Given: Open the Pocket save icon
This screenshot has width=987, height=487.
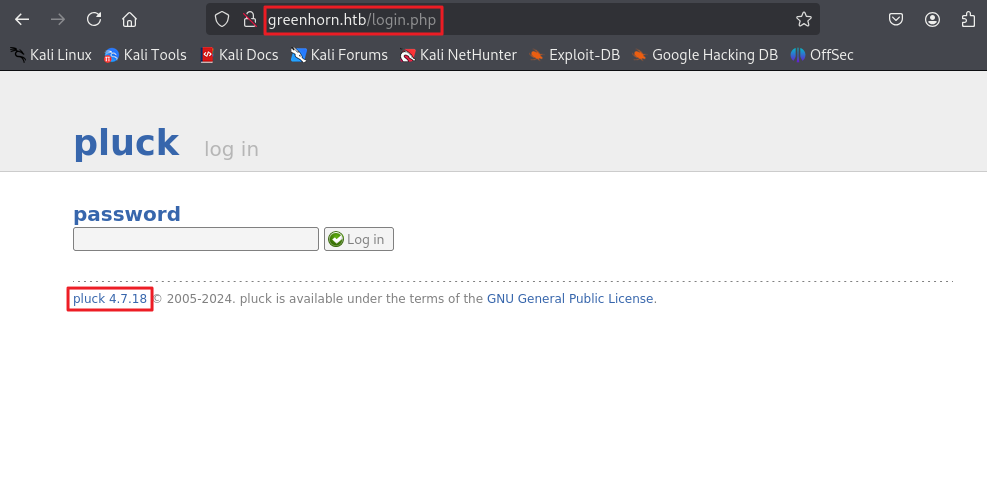Looking at the screenshot, I should pyautogui.click(x=896, y=20).
